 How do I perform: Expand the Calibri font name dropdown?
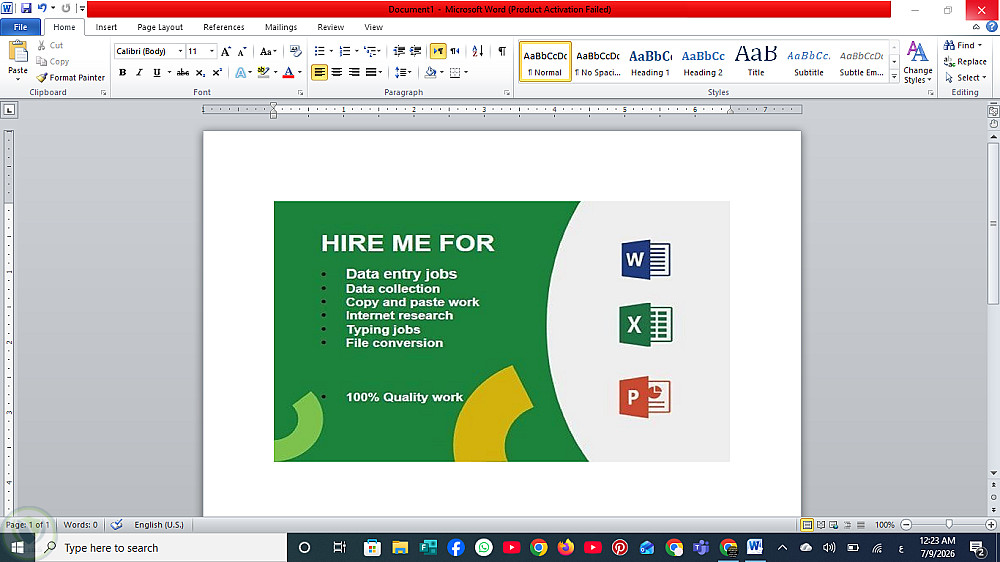(180, 51)
